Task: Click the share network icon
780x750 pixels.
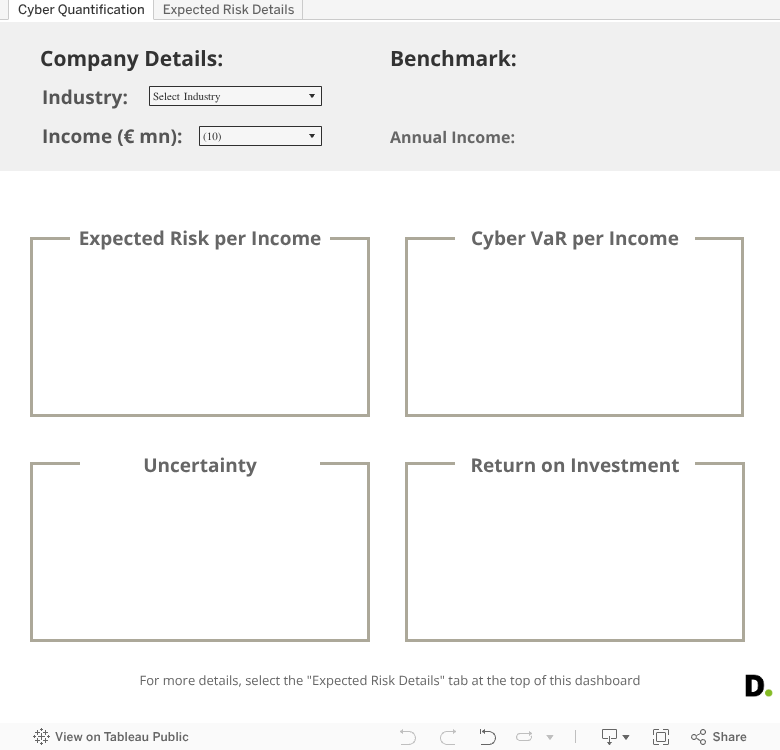Action: coord(698,737)
